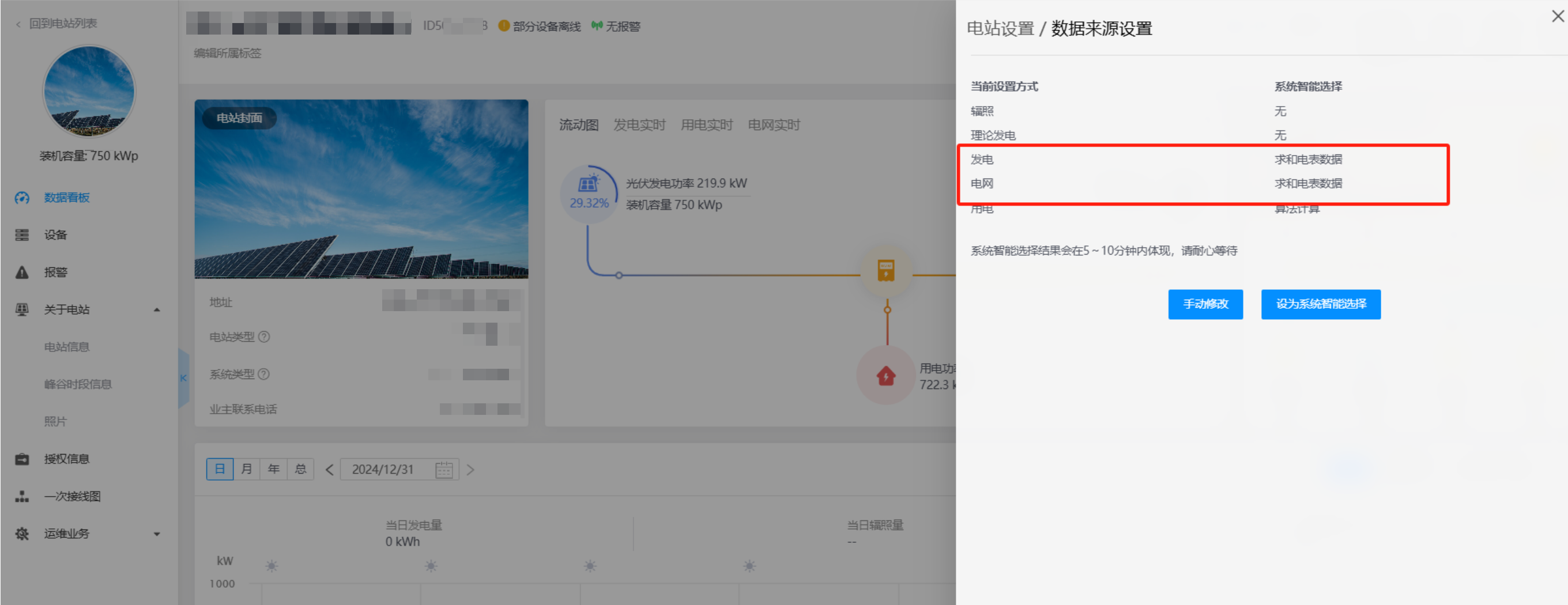
Task: Click the 运维业务 gear icon
Action: click(x=22, y=534)
